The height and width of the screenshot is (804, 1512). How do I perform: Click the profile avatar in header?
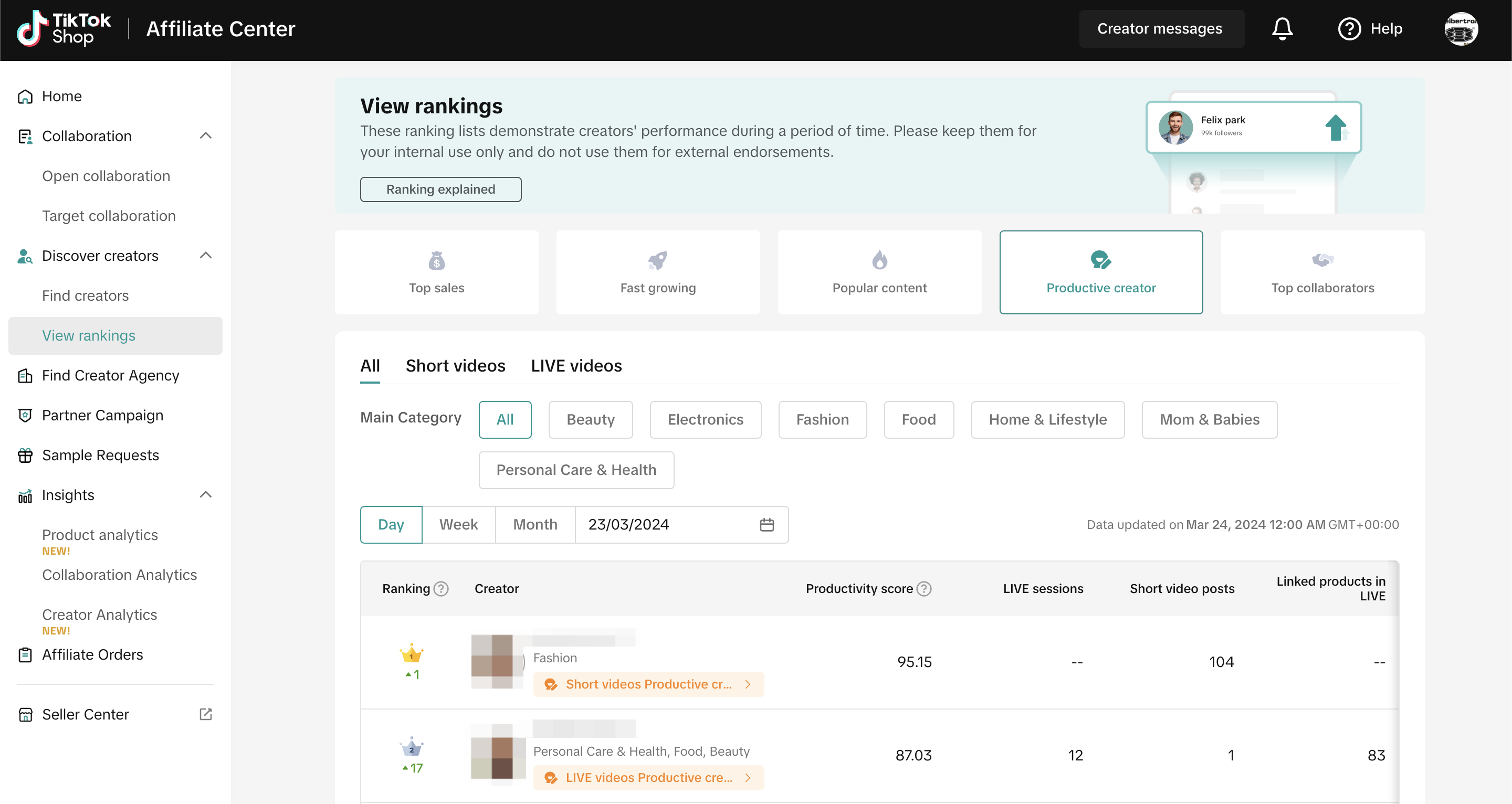[x=1461, y=28]
